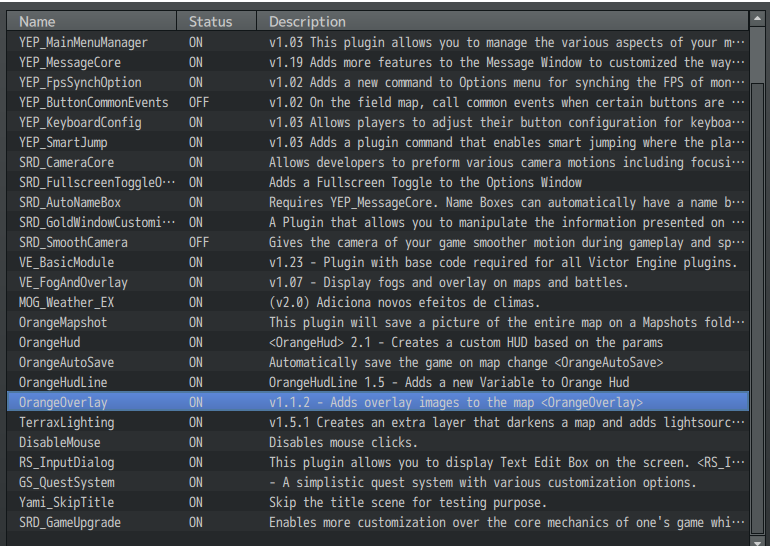Image resolution: width=770 pixels, height=546 pixels.
Task: Choose the RS_InputDialog plugin
Action: pos(378,463)
